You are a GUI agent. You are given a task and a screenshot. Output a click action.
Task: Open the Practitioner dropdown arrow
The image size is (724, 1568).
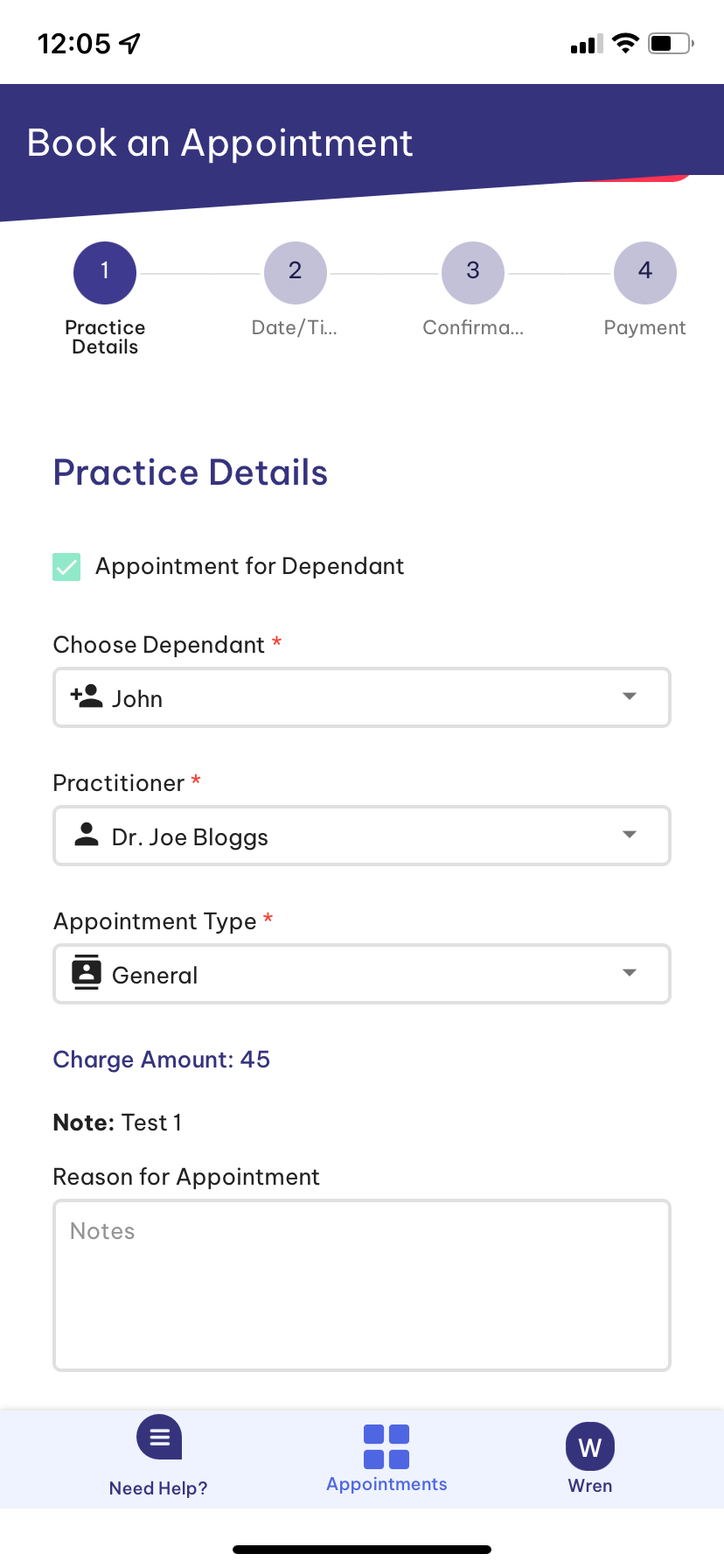[630, 835]
